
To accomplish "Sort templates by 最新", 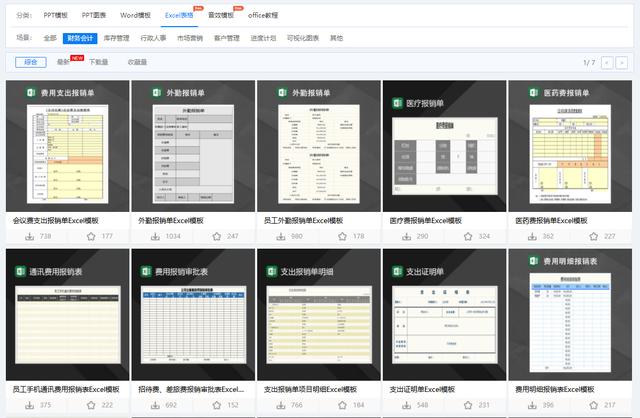I will (63, 62).
